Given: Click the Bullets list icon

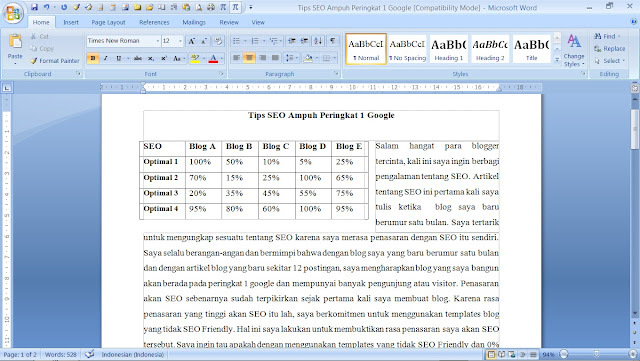Looking at the screenshot, I should coord(236,41).
